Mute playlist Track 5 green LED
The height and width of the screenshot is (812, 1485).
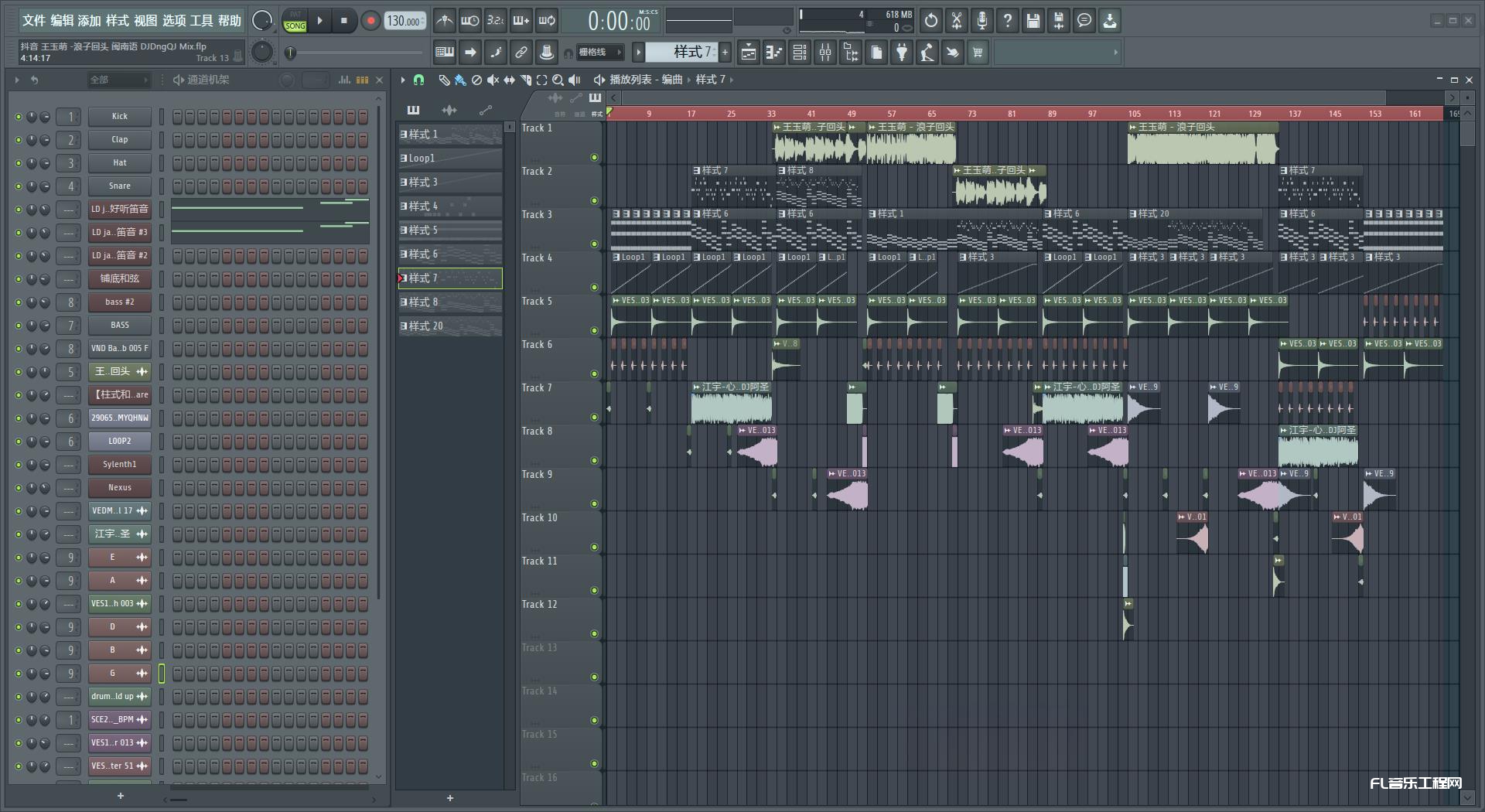[594, 331]
